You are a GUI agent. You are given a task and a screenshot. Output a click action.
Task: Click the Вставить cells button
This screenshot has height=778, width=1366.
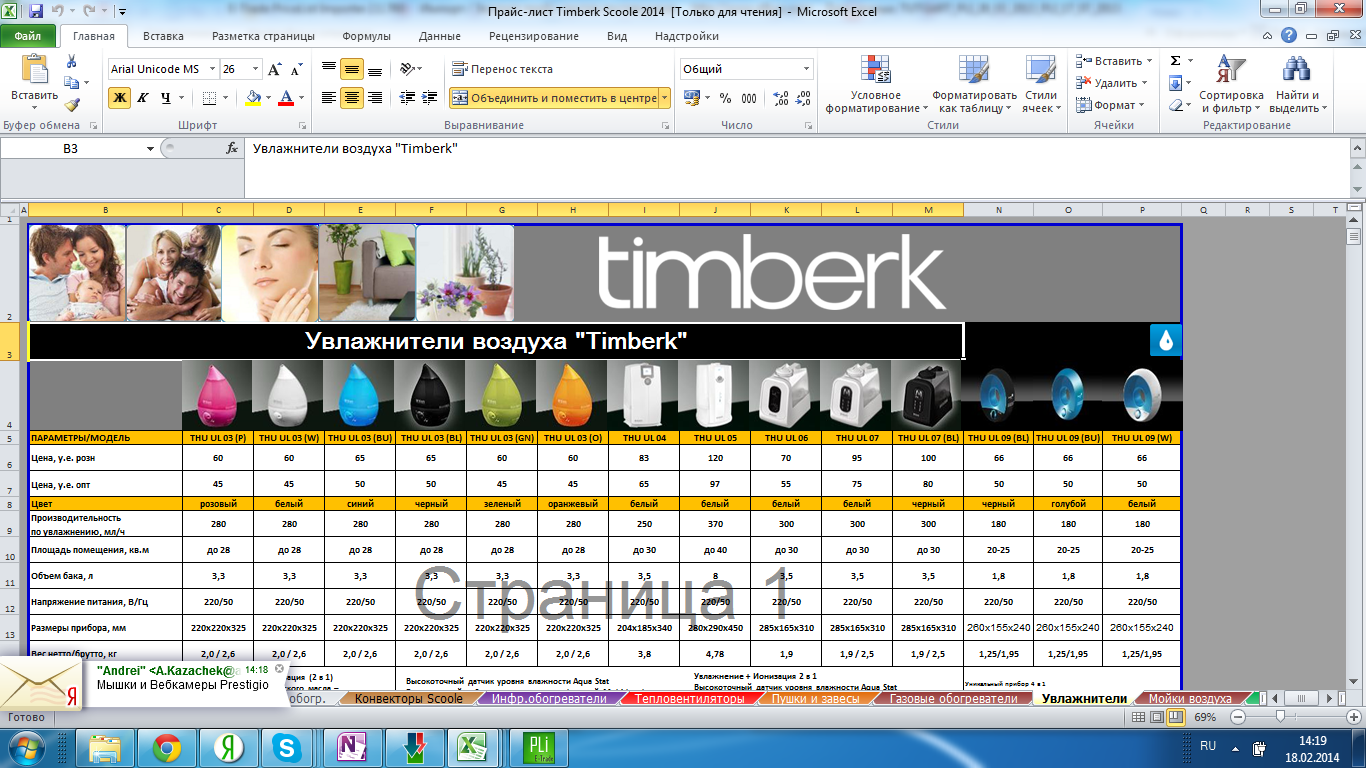pos(1114,61)
